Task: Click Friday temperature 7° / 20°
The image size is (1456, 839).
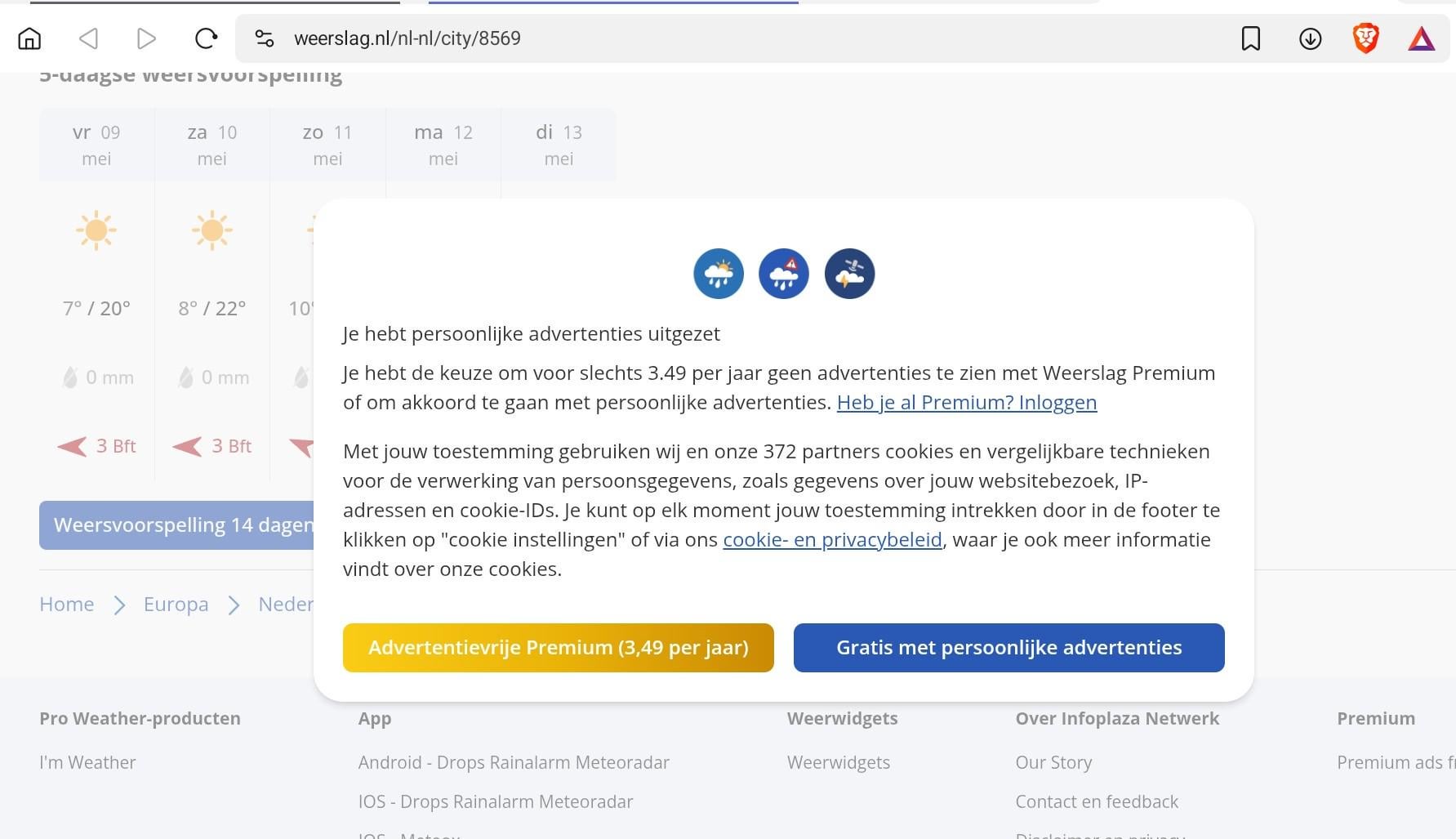Action: (96, 309)
